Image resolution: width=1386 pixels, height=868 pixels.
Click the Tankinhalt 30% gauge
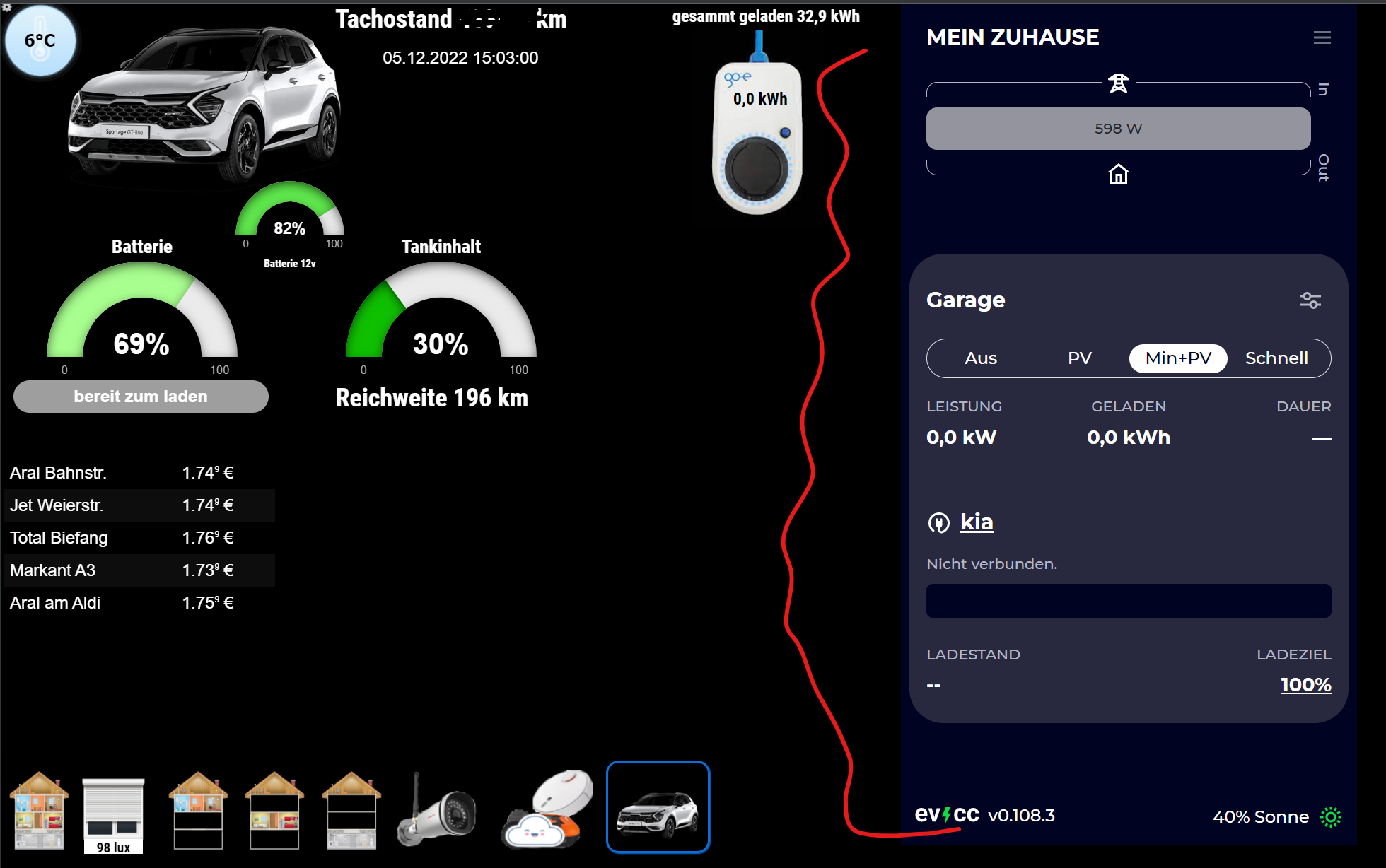point(441,311)
